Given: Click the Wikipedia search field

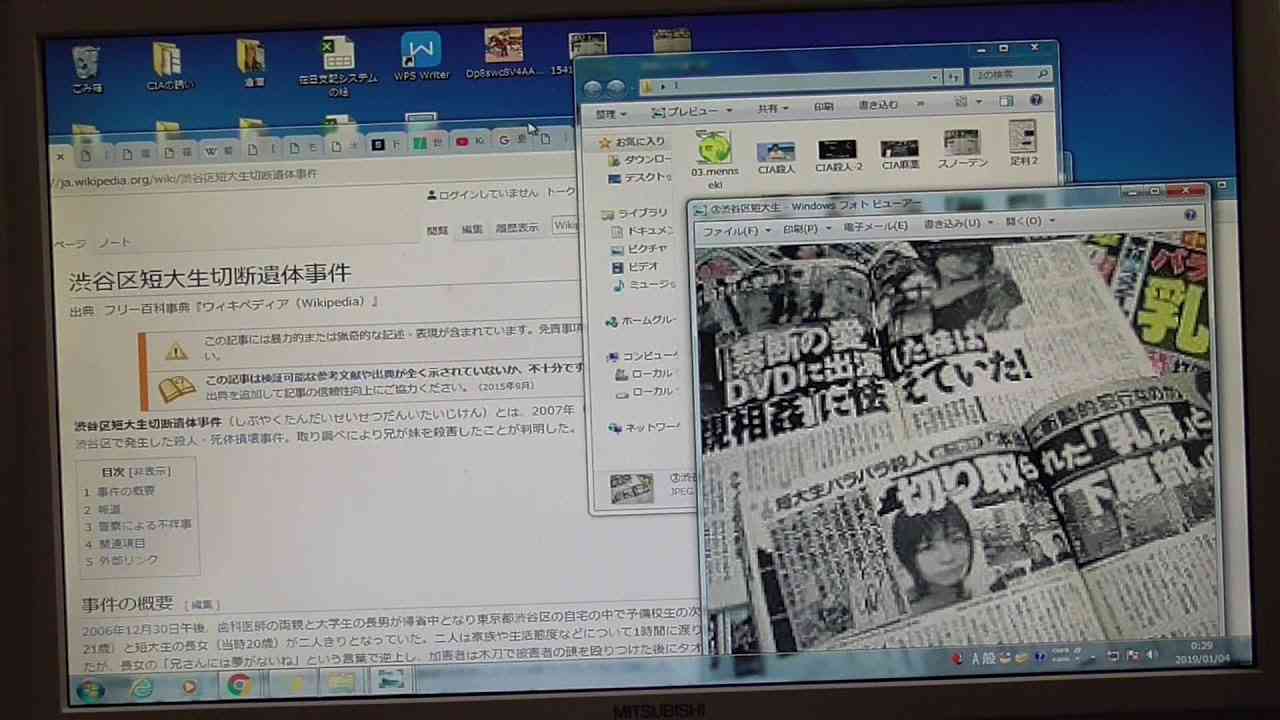Looking at the screenshot, I should (566, 225).
